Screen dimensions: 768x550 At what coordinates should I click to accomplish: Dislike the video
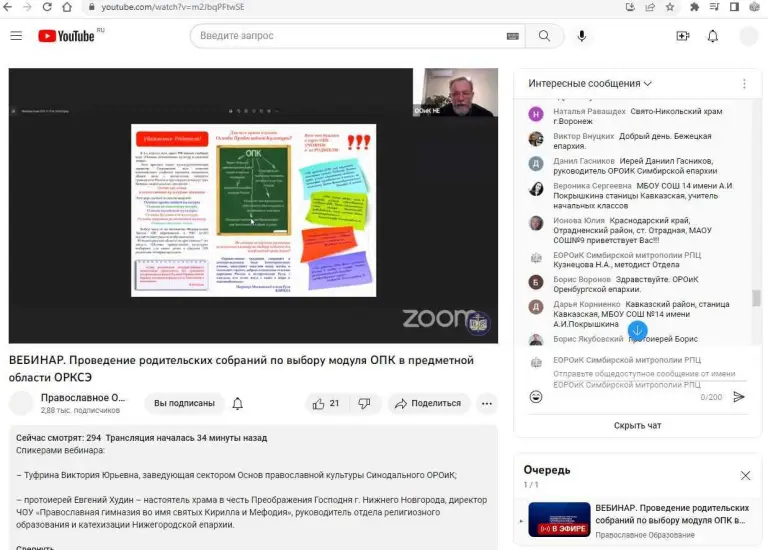pos(364,404)
